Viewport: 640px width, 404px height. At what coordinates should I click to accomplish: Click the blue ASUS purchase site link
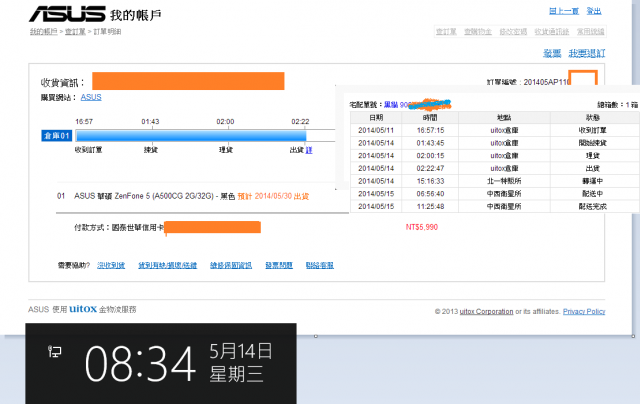tap(91, 97)
